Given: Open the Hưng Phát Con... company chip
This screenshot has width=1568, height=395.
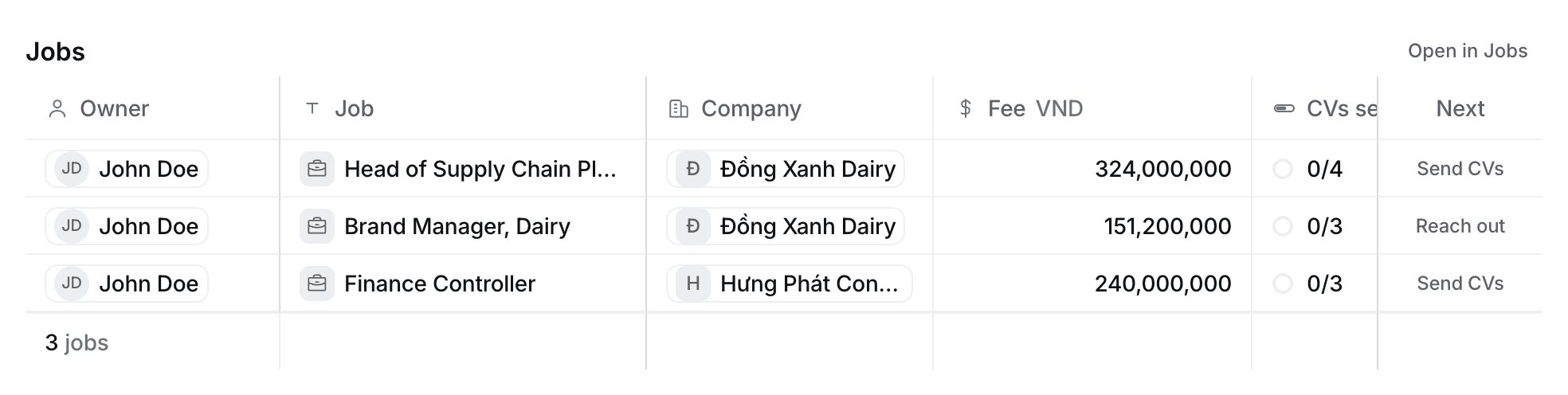Looking at the screenshot, I should tap(790, 284).
